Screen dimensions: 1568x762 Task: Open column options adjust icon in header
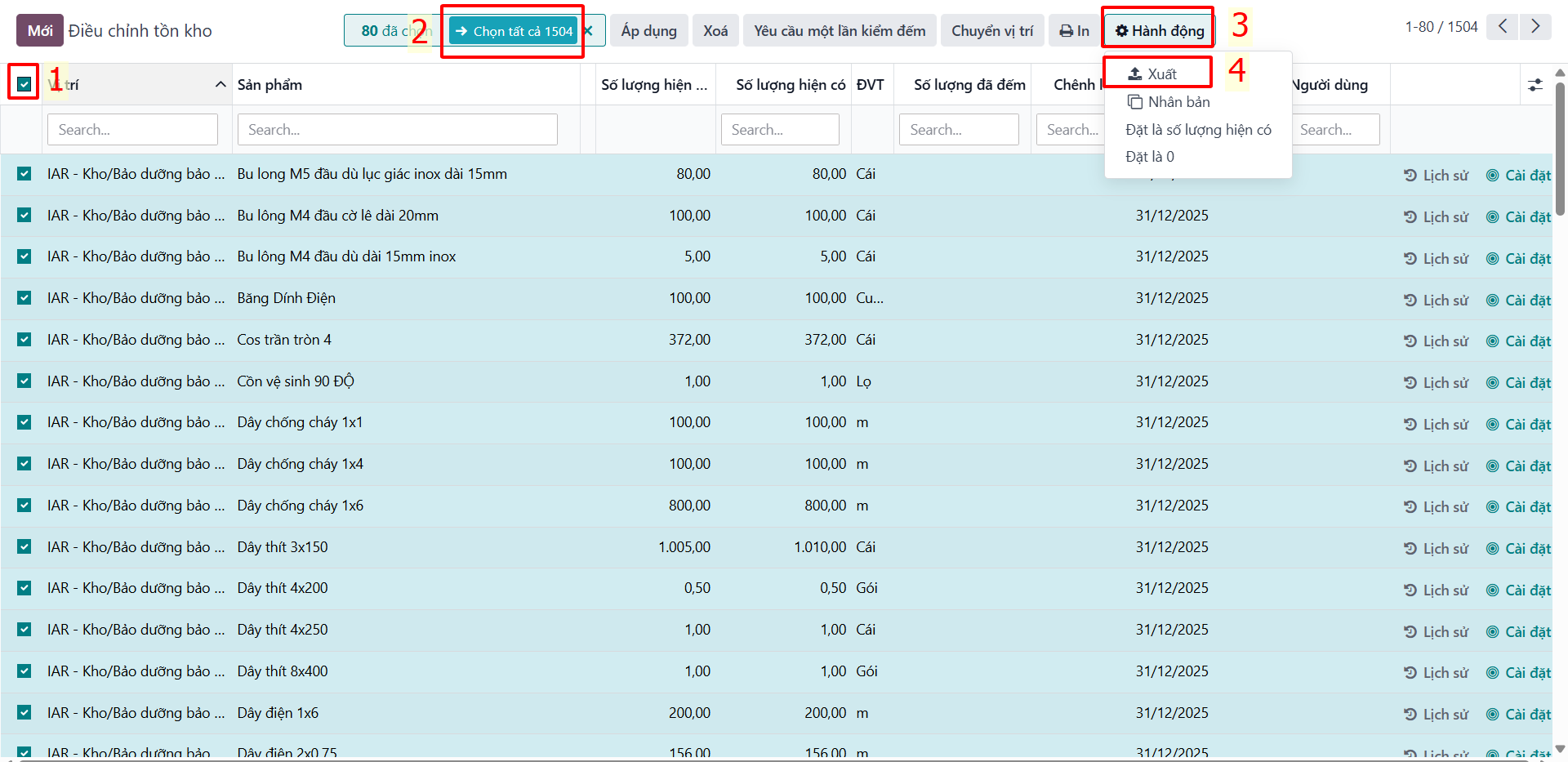tap(1535, 85)
